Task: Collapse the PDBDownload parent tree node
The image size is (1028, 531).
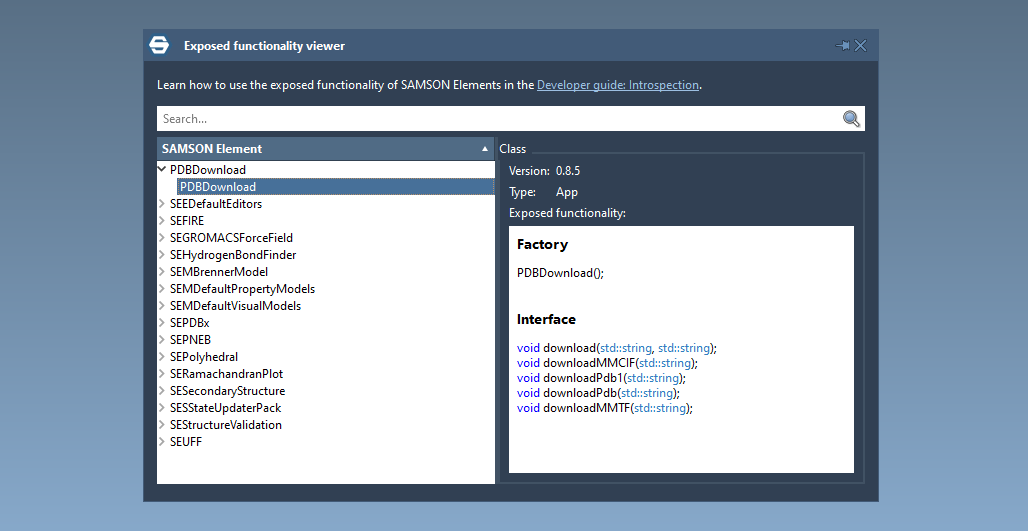Action: (162, 170)
